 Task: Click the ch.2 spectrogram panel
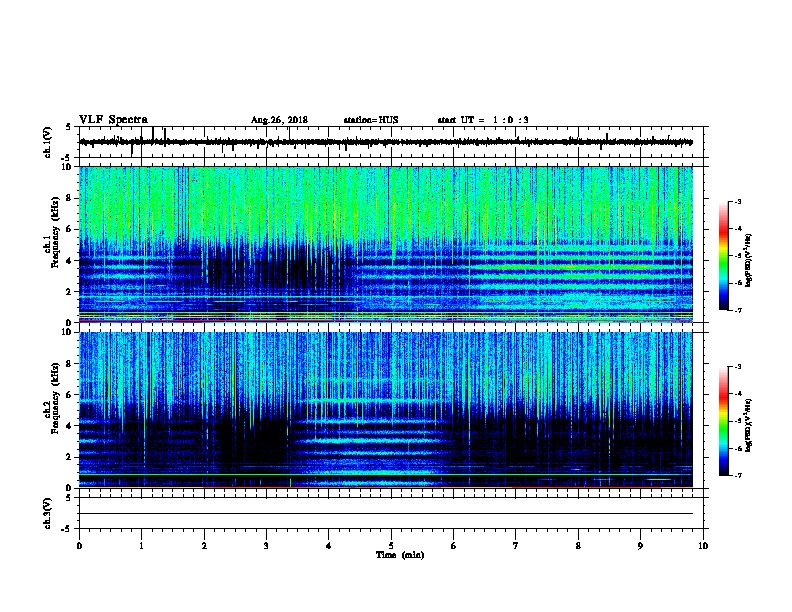tap(386, 410)
